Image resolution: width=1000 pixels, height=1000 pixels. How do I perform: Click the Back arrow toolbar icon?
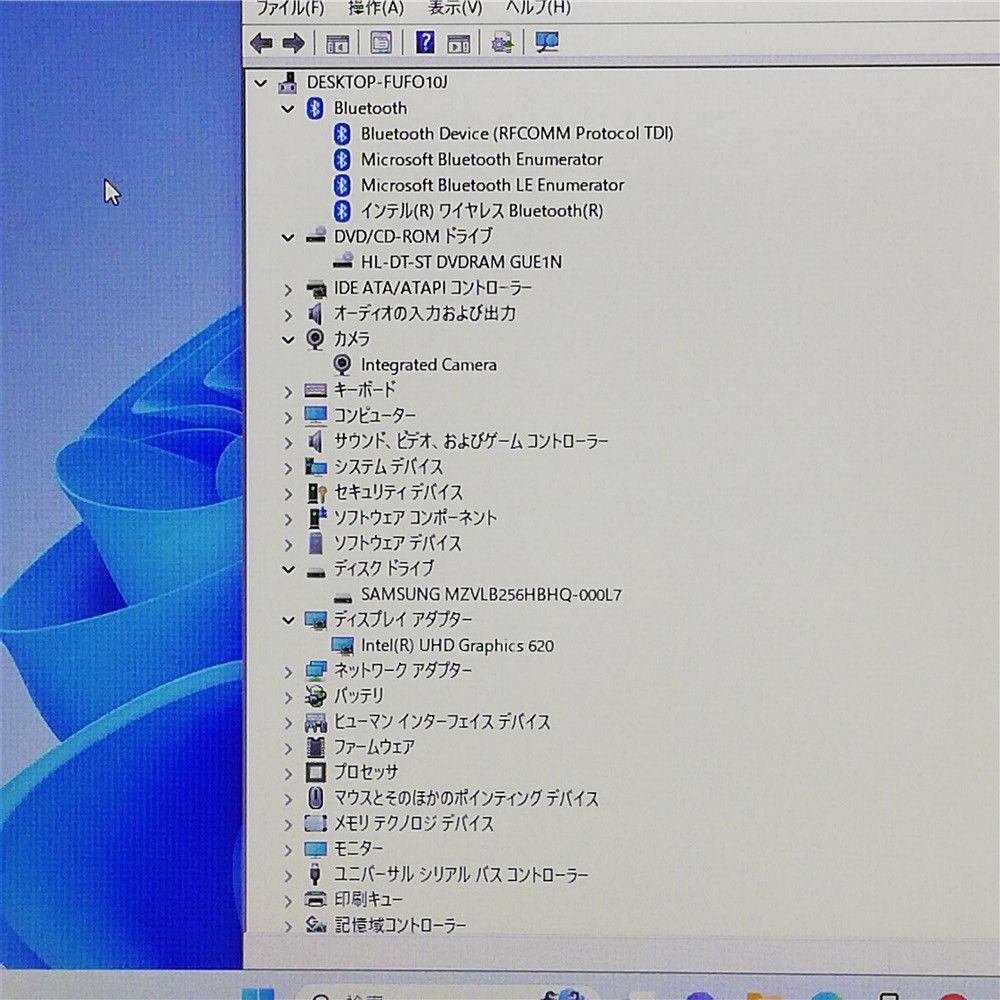point(261,43)
